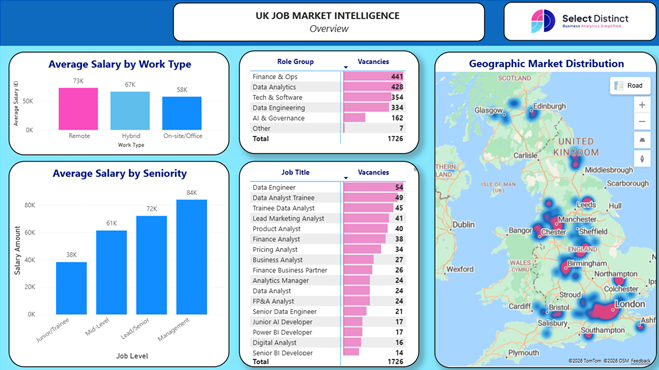Click the Digital Analyst row

328,343
